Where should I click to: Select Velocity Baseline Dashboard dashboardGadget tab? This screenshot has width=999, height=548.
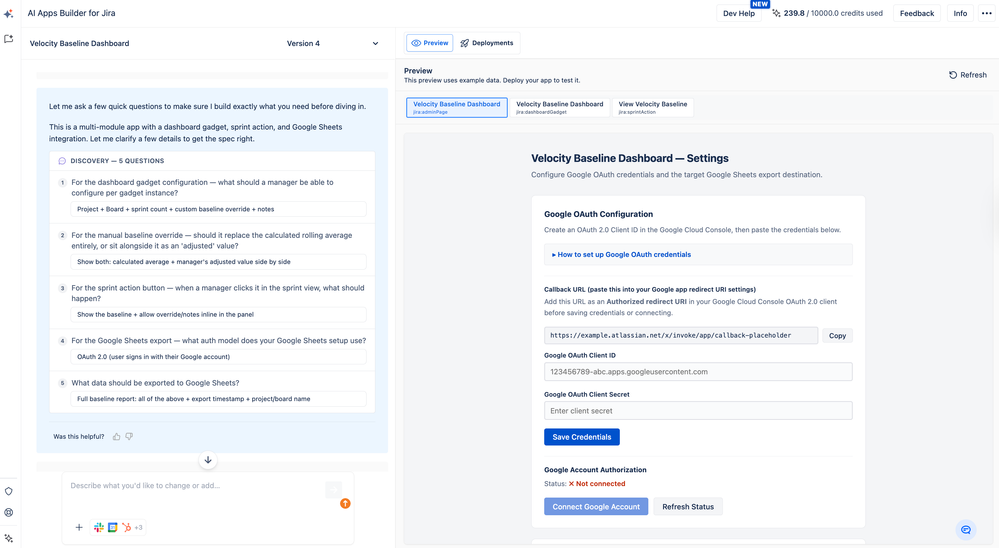coord(559,107)
